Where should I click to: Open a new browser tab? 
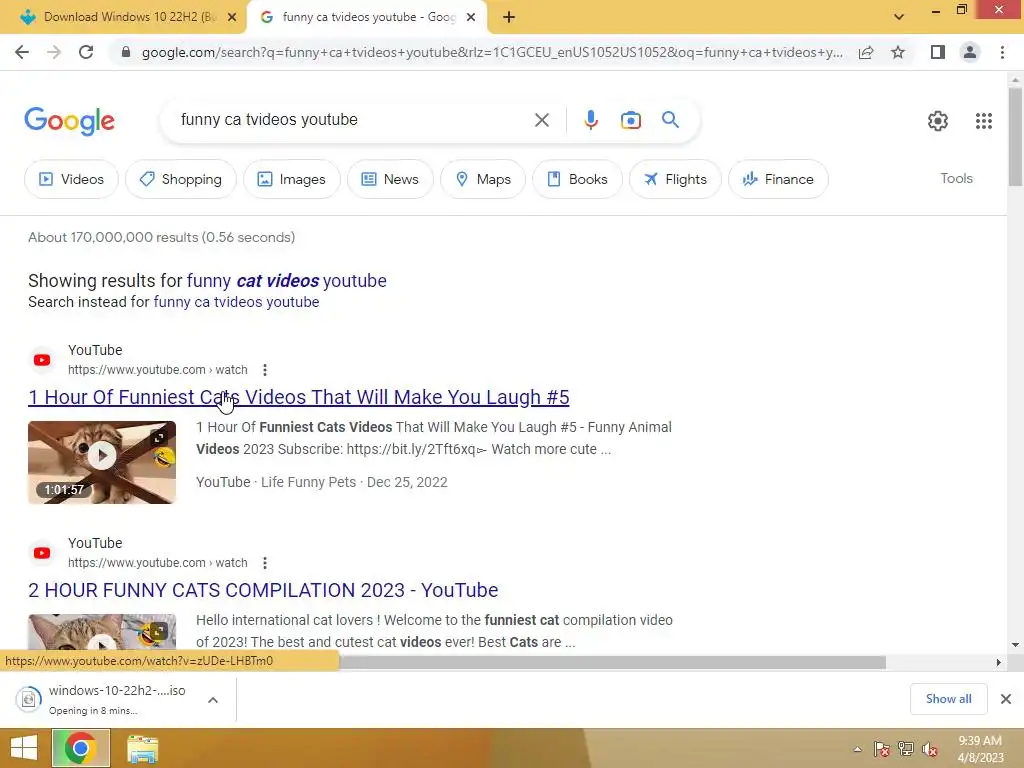509,18
